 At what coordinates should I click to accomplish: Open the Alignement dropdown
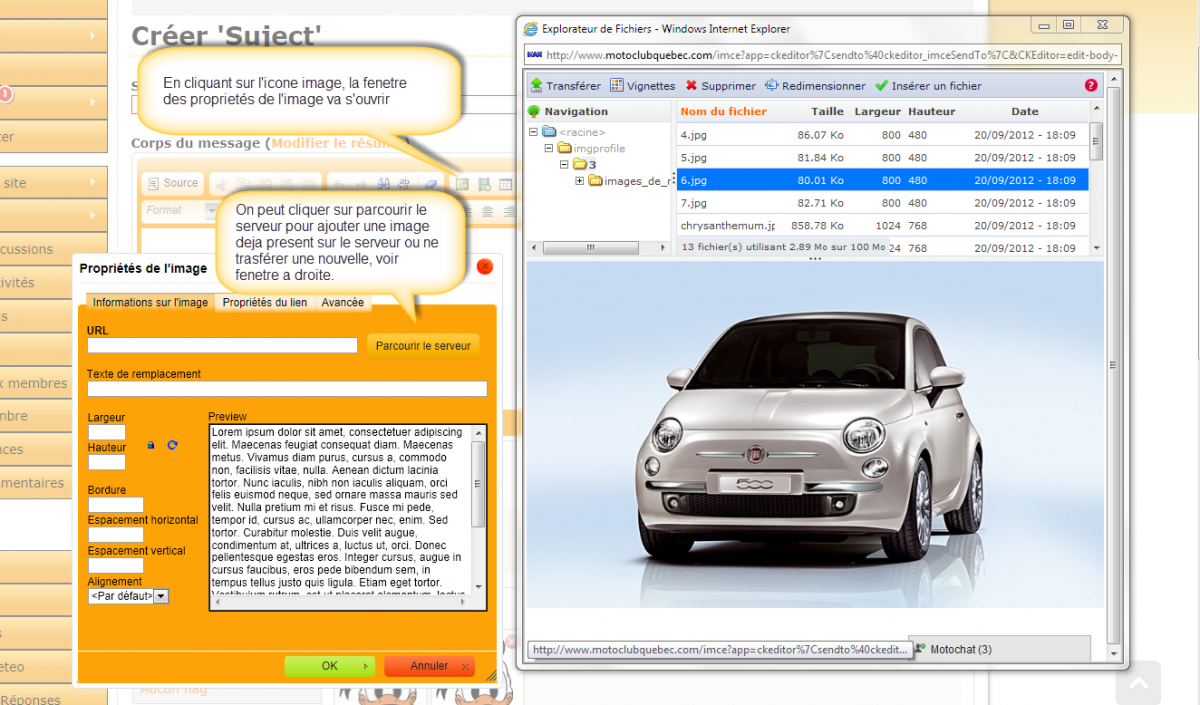[x=129, y=596]
